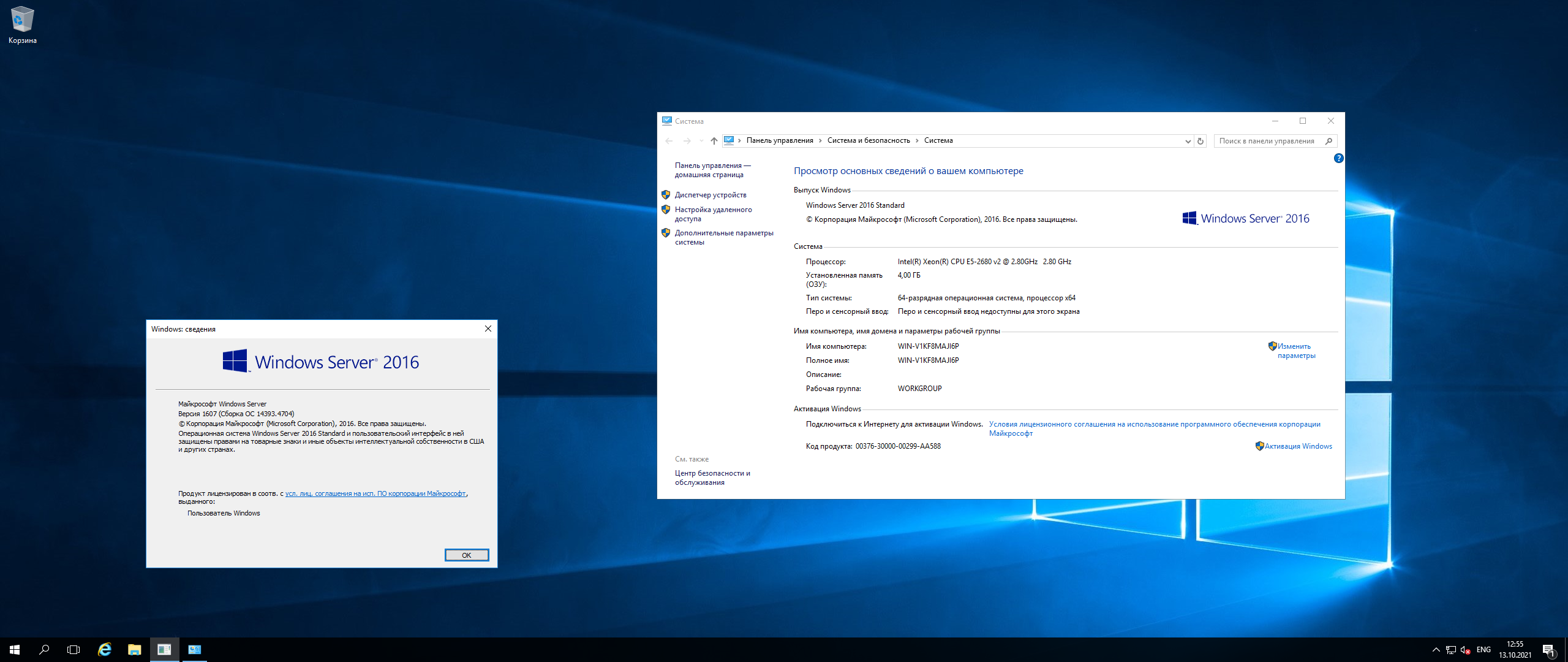Select Система breadcrumb in address bar
The height and width of the screenshot is (662, 1568).
(x=938, y=140)
